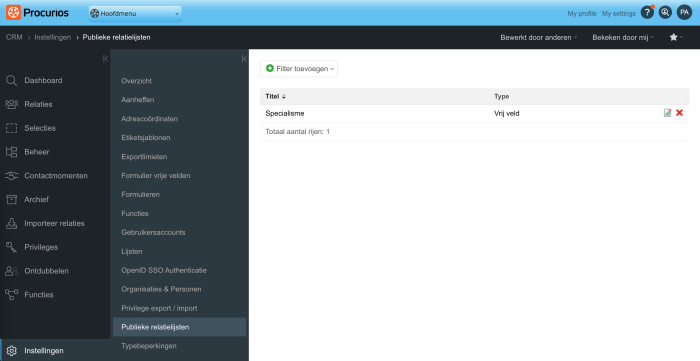This screenshot has width=700, height=361.
Task: Open the Hoofdmenu dropdown
Action: (135, 14)
